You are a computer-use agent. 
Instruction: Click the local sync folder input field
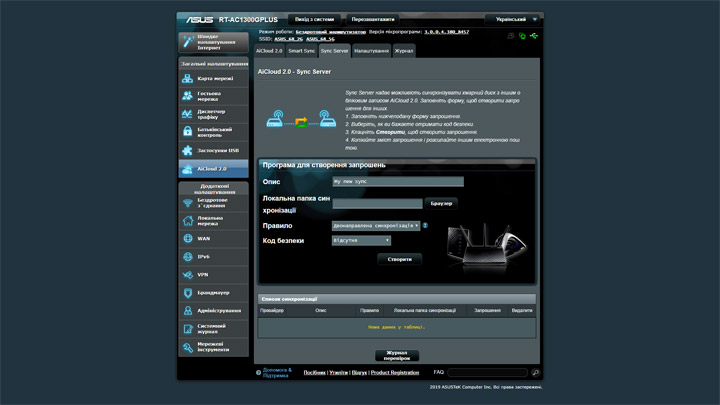tap(377, 203)
